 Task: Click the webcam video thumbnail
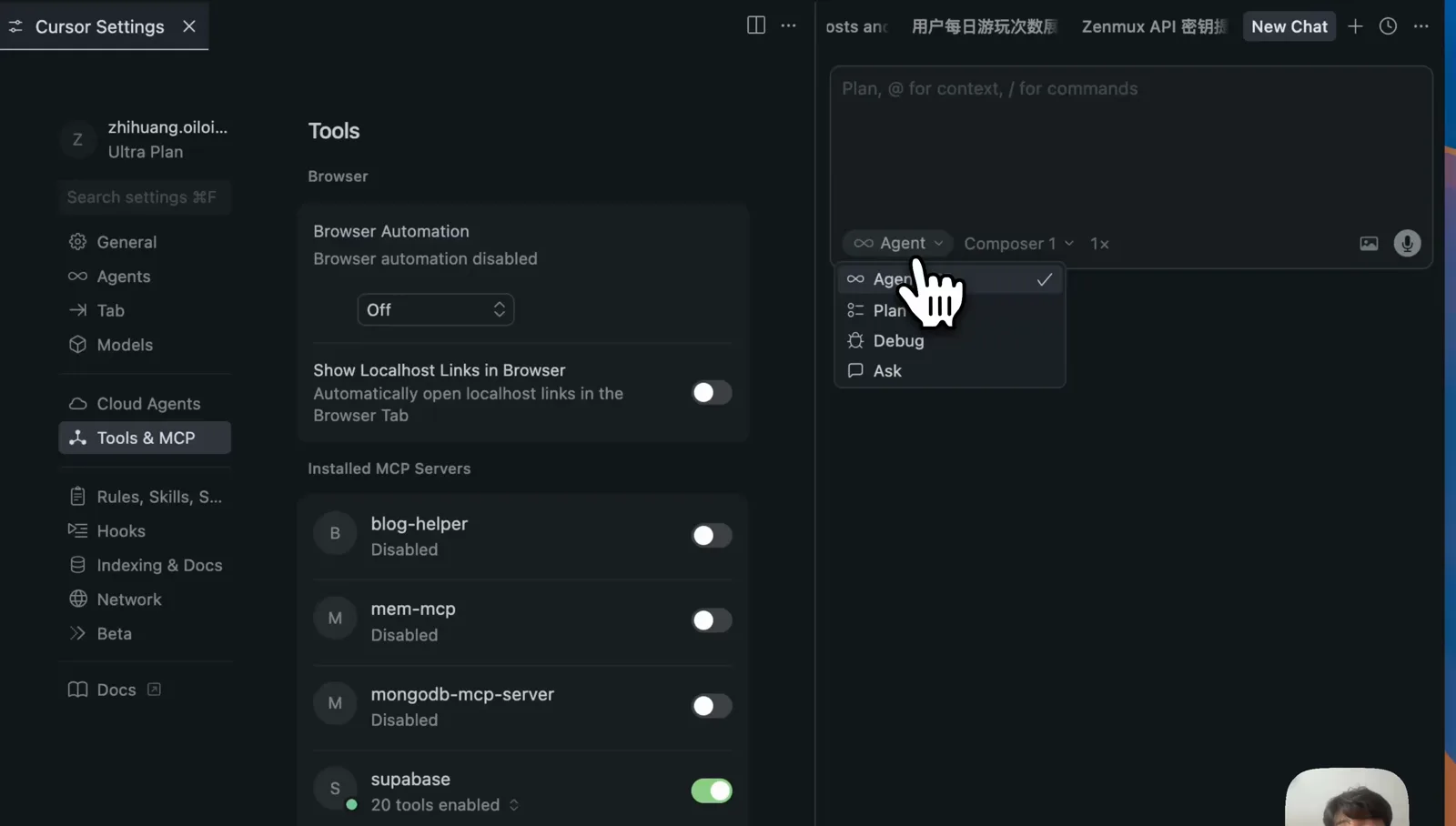point(1347,797)
